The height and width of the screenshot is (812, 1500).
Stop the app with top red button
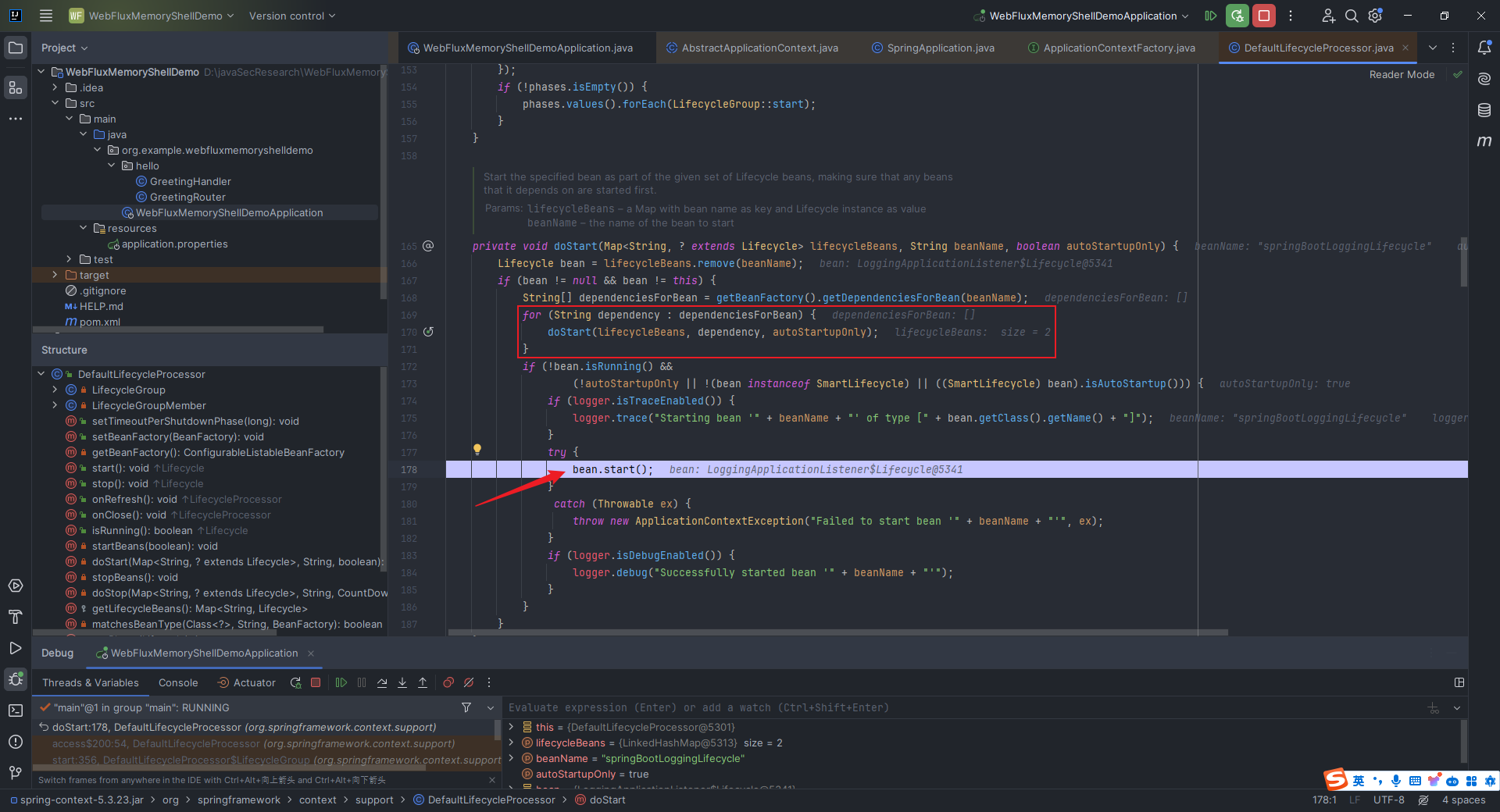[x=1263, y=16]
